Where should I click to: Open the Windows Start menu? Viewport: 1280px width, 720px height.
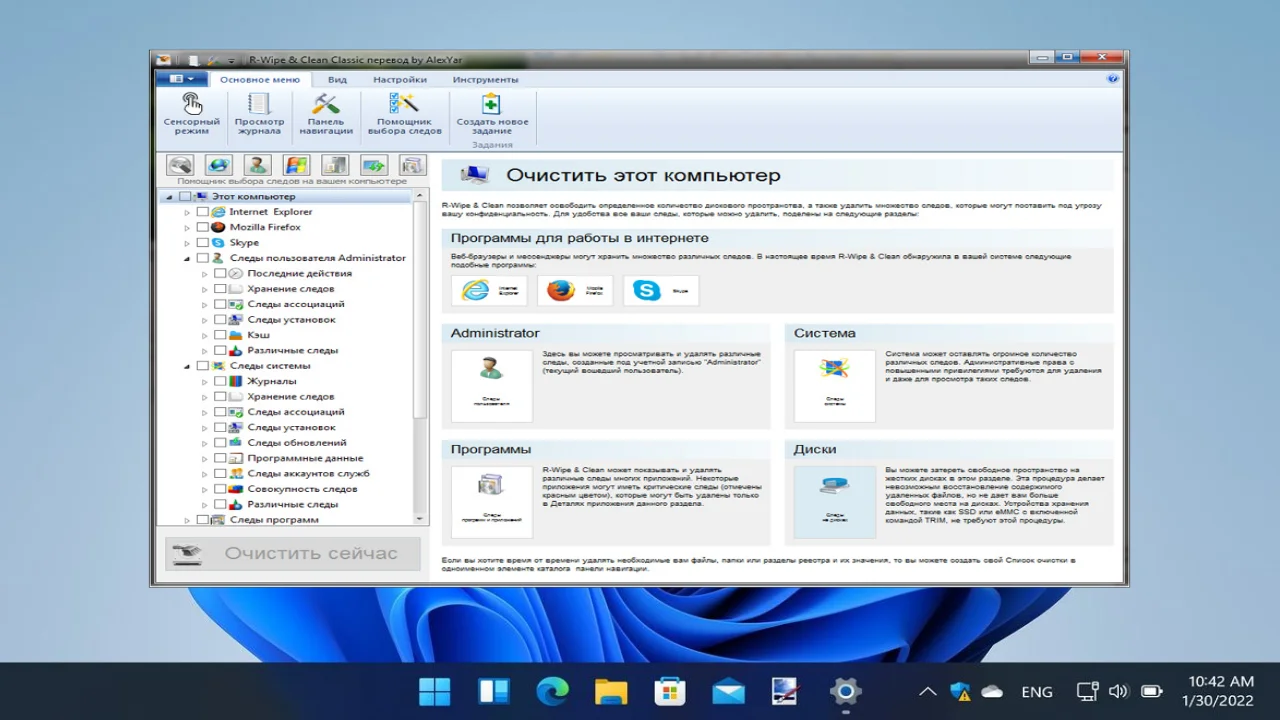pyautogui.click(x=435, y=690)
